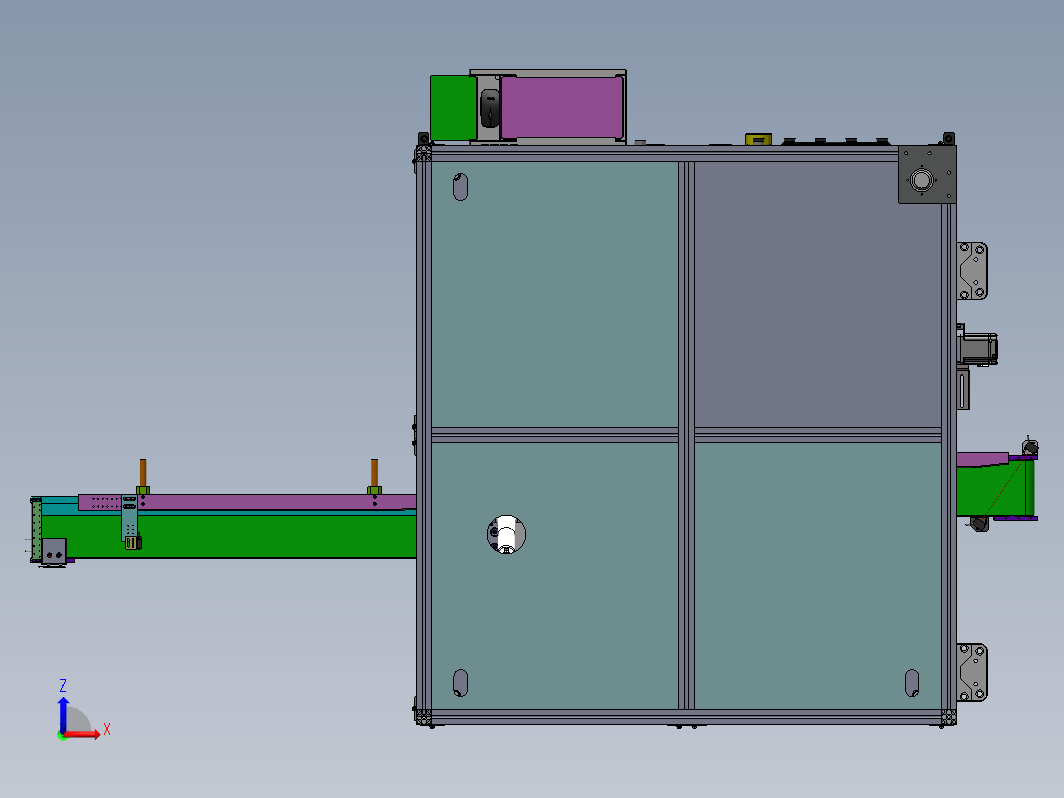
Task: Select the green box atop the enclosure
Action: (x=453, y=108)
